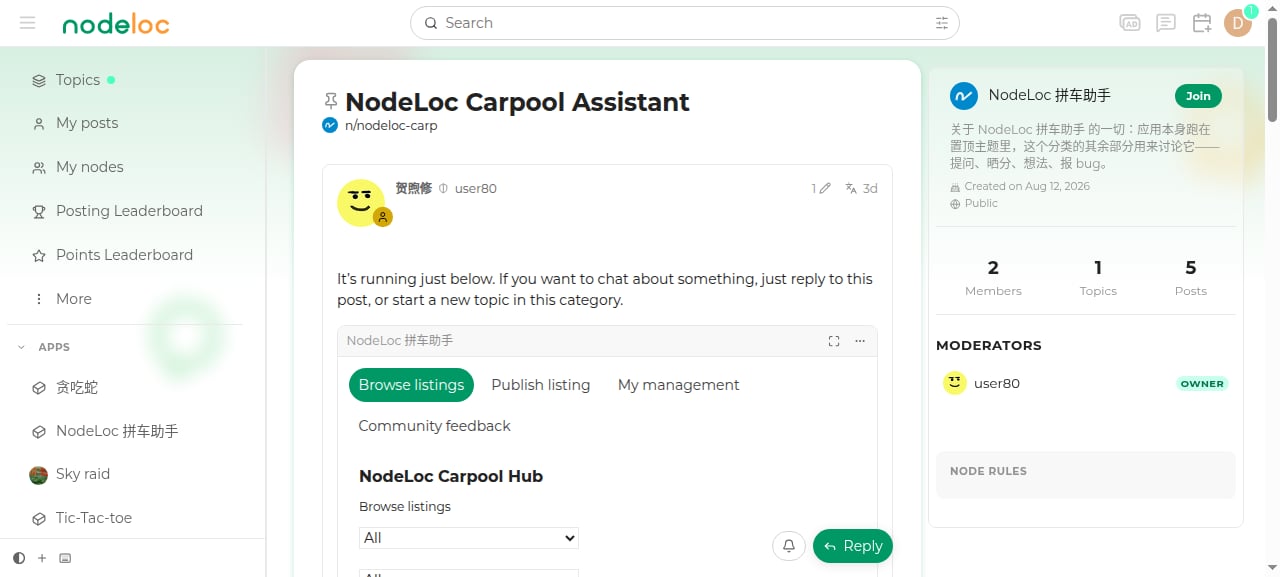Focus the Search input field
Image resolution: width=1280 pixels, height=577 pixels.
(x=684, y=23)
